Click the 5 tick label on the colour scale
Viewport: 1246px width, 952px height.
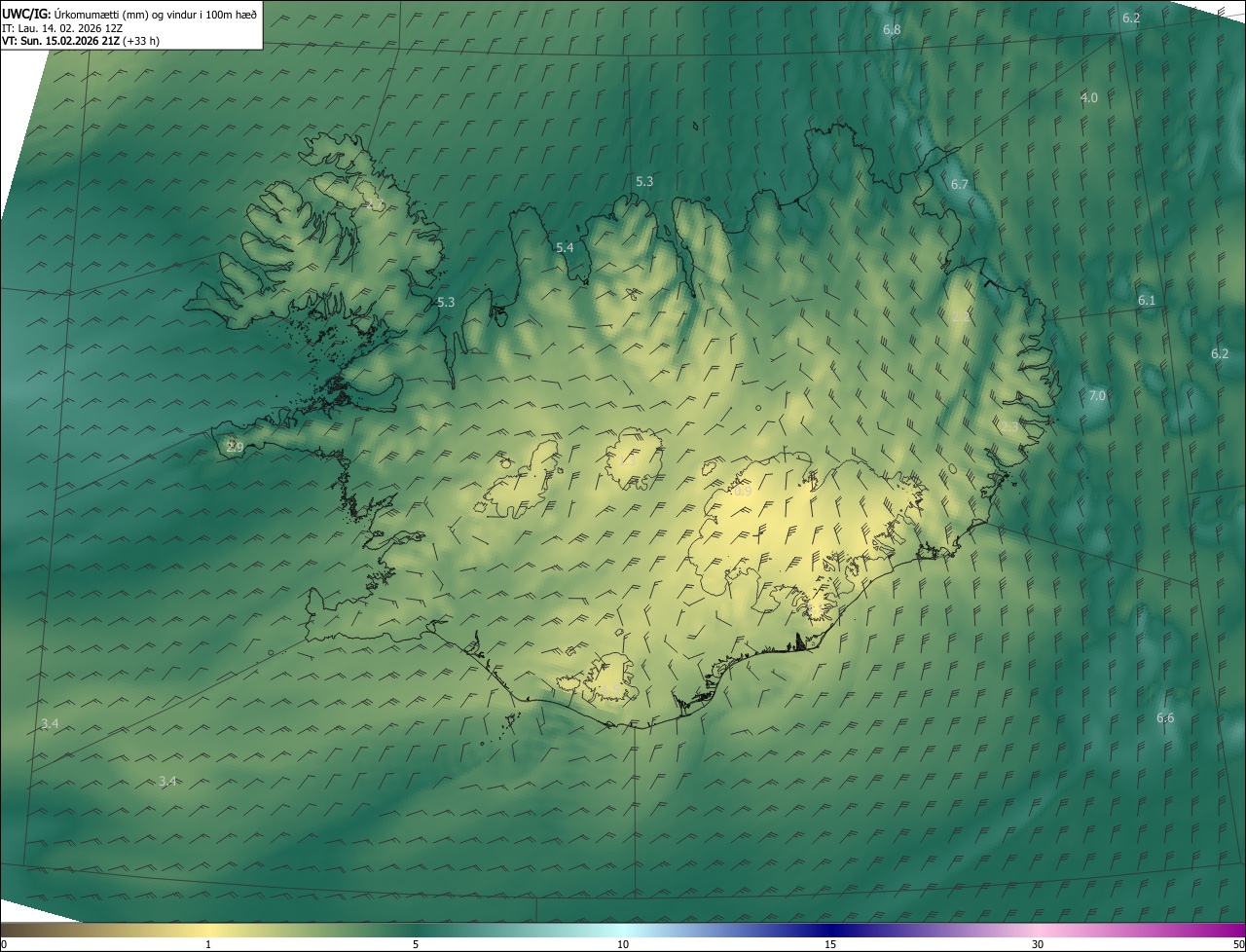point(416,944)
